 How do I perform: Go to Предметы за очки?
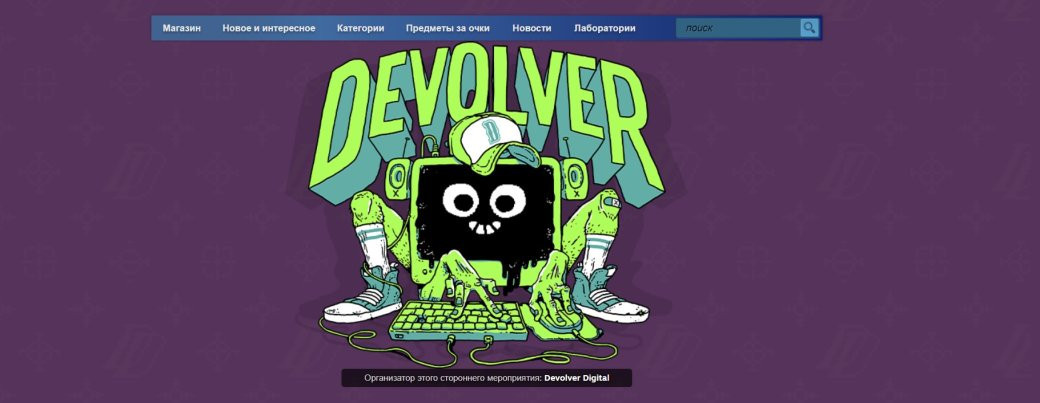pos(448,28)
